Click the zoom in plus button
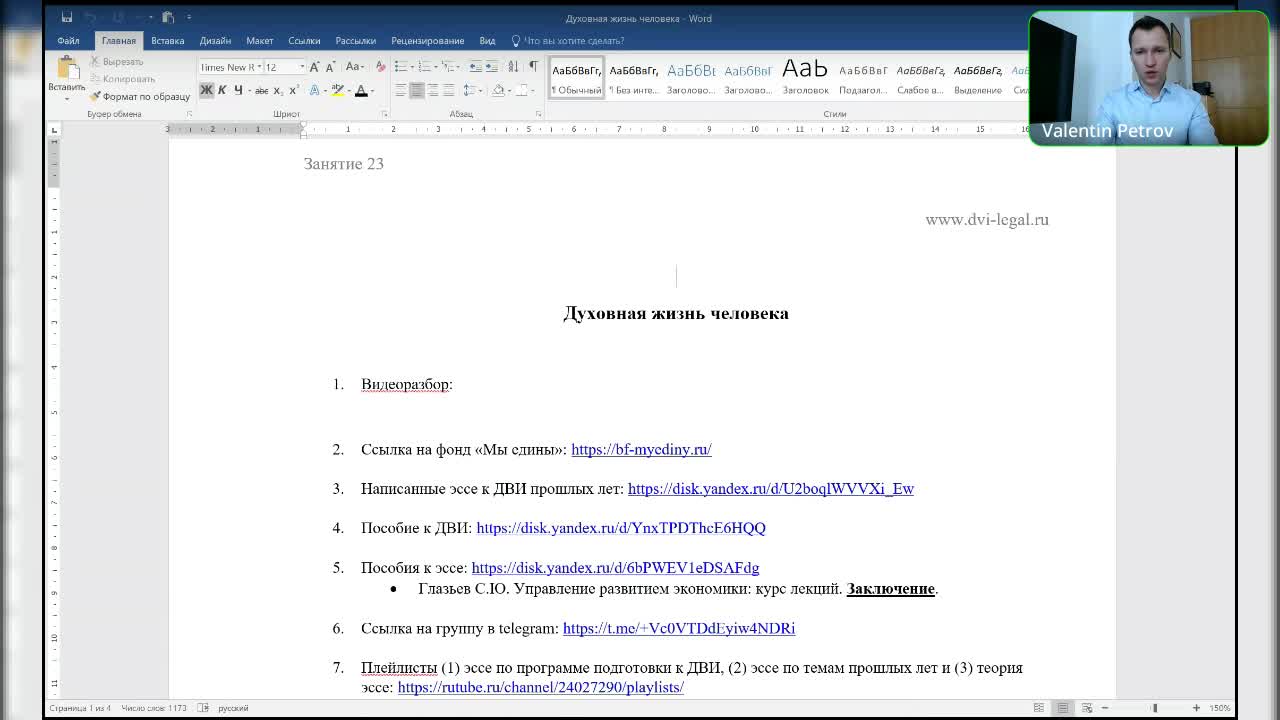Viewport: 1280px width, 720px height. pos(1196,708)
